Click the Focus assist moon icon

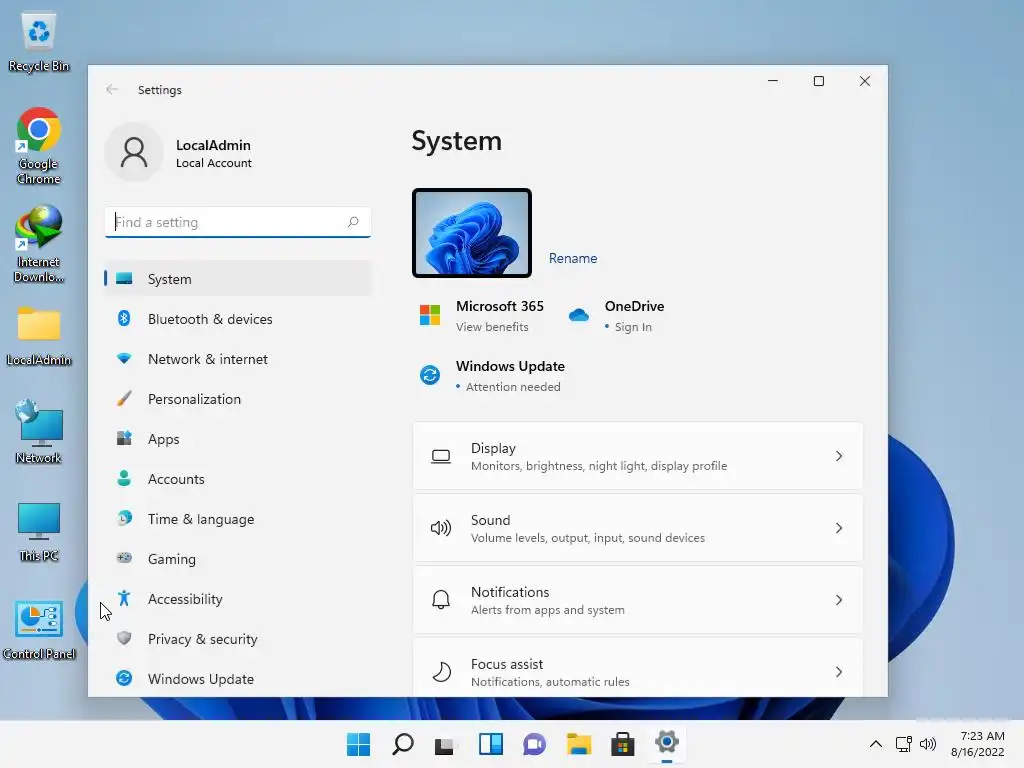pos(441,672)
